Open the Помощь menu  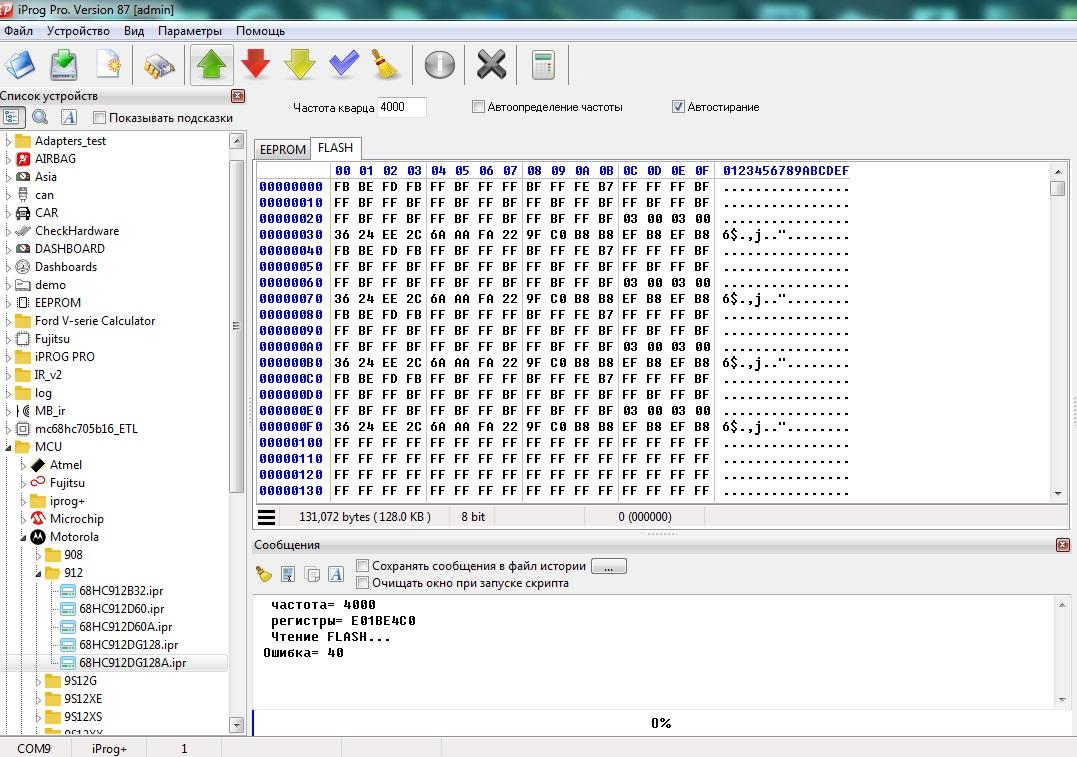pyautogui.click(x=260, y=31)
